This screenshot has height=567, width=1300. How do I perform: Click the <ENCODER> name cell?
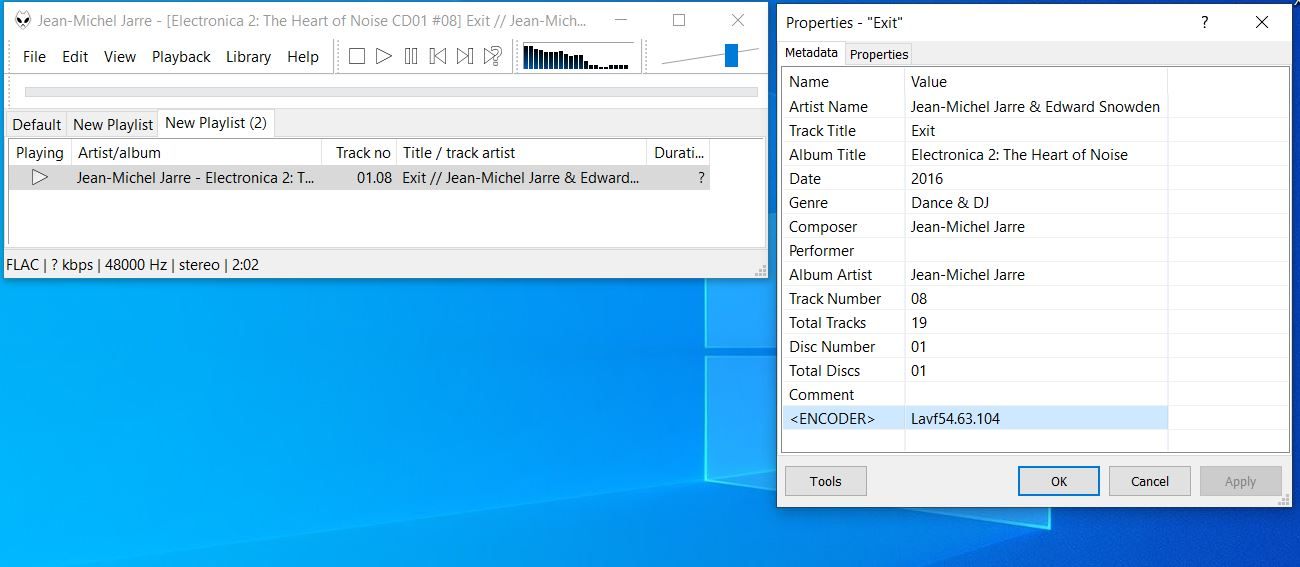pos(844,419)
